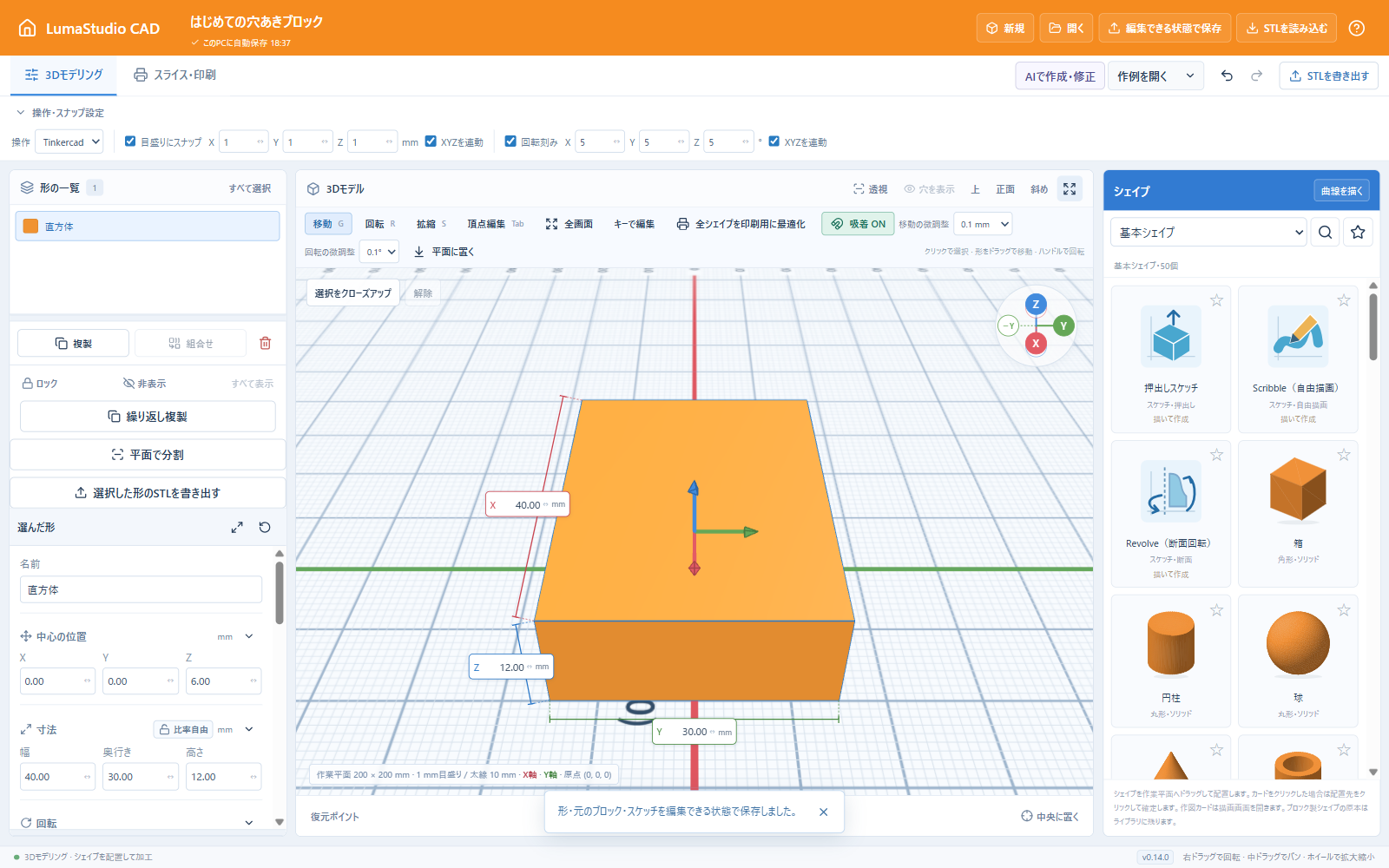Click the AIで作成・修正 button
This screenshot has width=1389, height=868.
click(1060, 76)
